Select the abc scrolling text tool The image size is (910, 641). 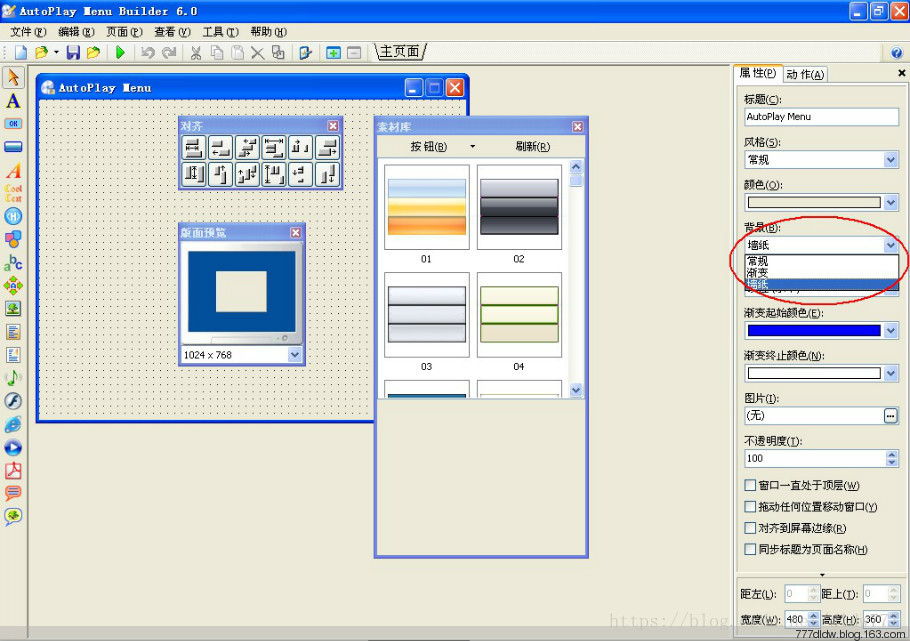pos(13,262)
